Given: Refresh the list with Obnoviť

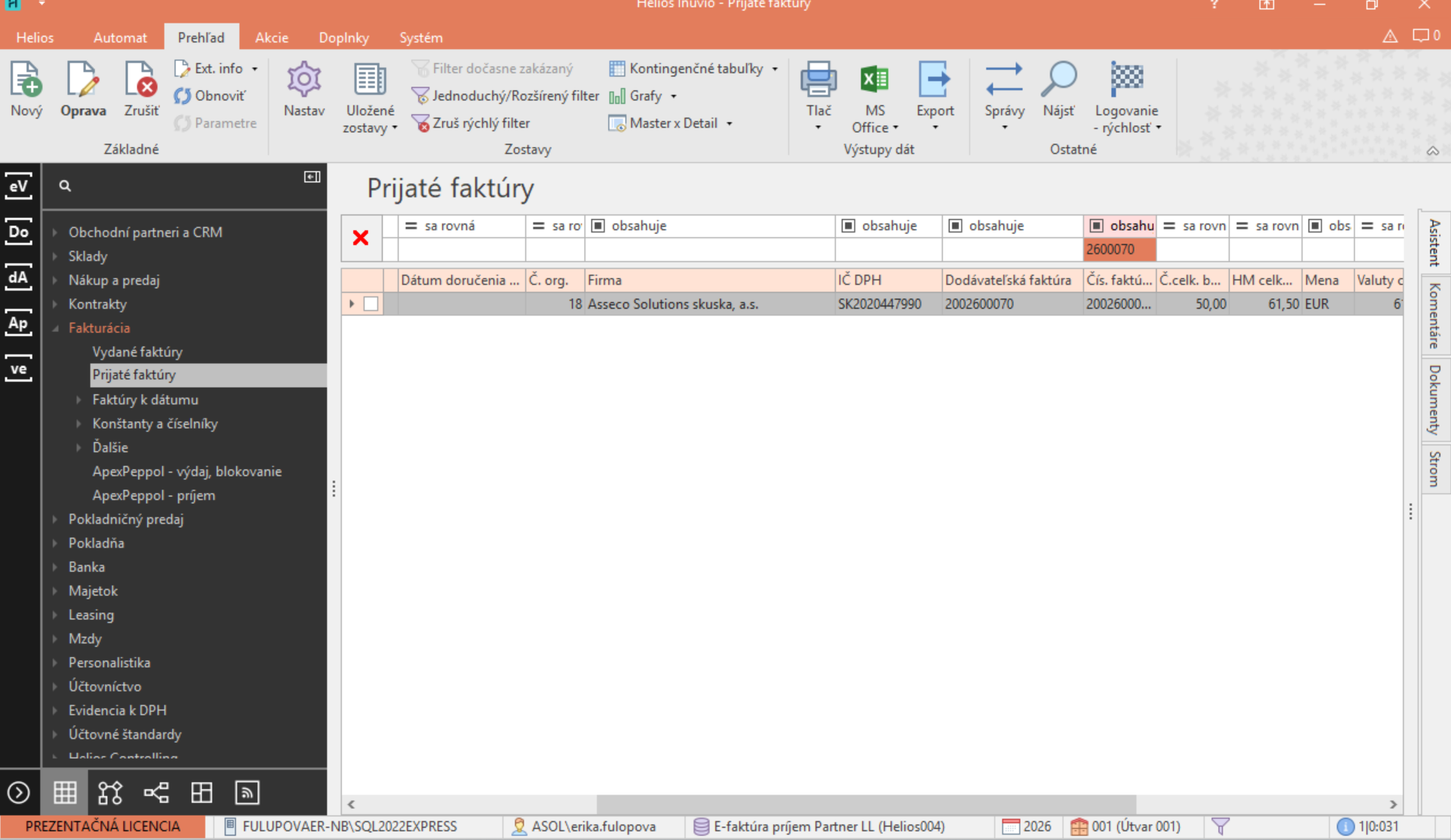Looking at the screenshot, I should (209, 96).
